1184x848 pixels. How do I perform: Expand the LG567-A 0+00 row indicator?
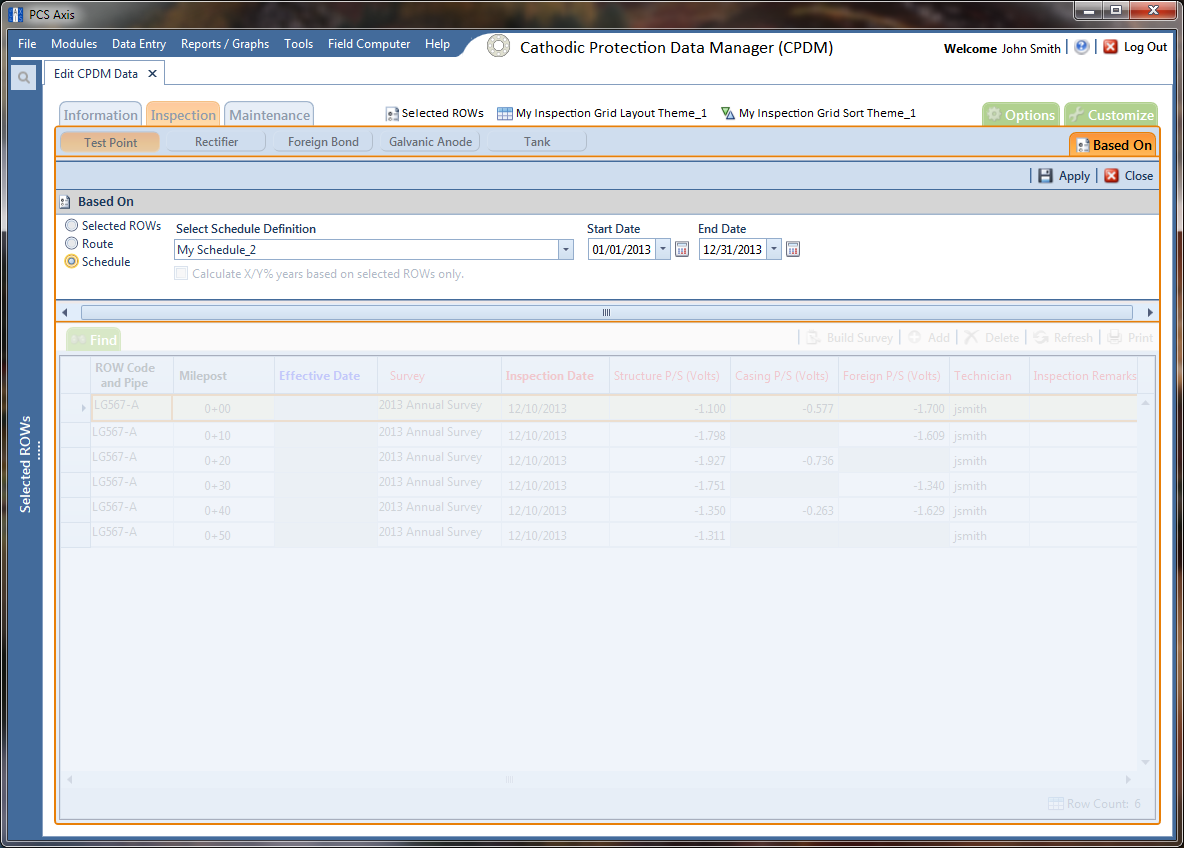(x=83, y=408)
